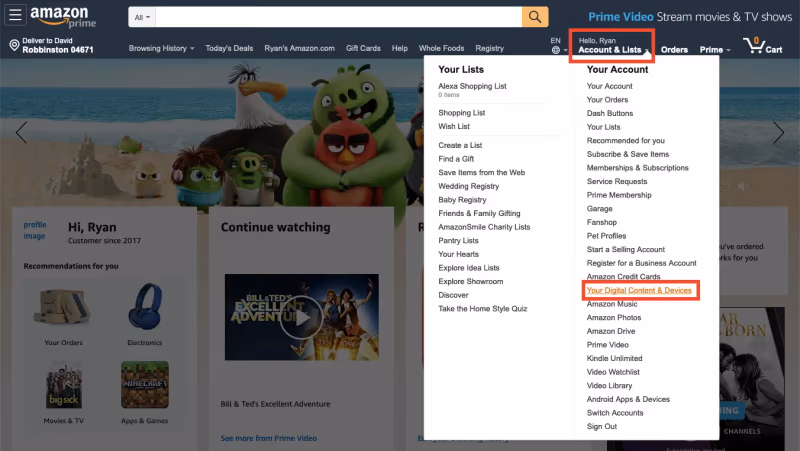Click See more from Prime Video
Image resolution: width=800 pixels, height=451 pixels.
(x=268, y=438)
